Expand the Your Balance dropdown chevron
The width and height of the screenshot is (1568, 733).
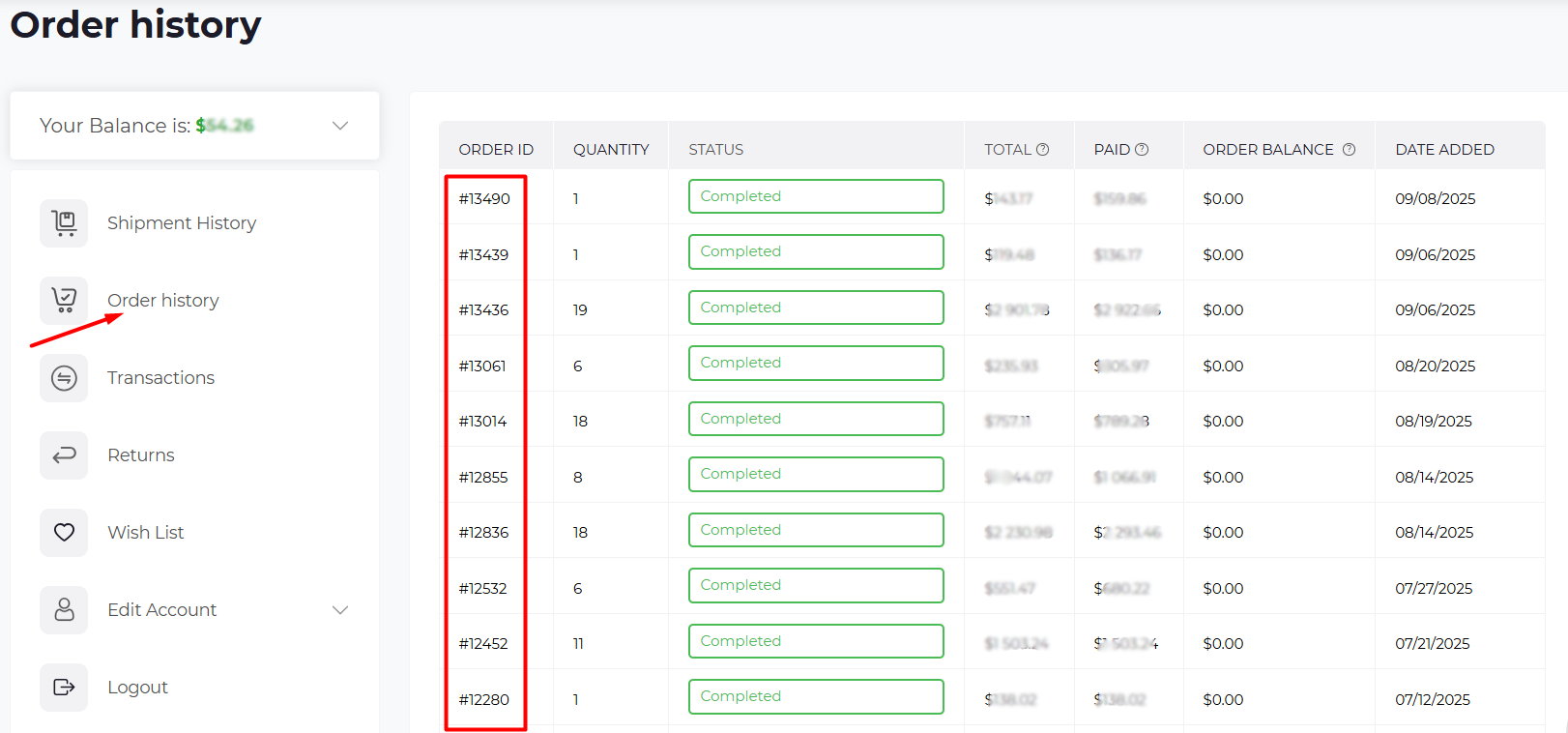point(340,126)
